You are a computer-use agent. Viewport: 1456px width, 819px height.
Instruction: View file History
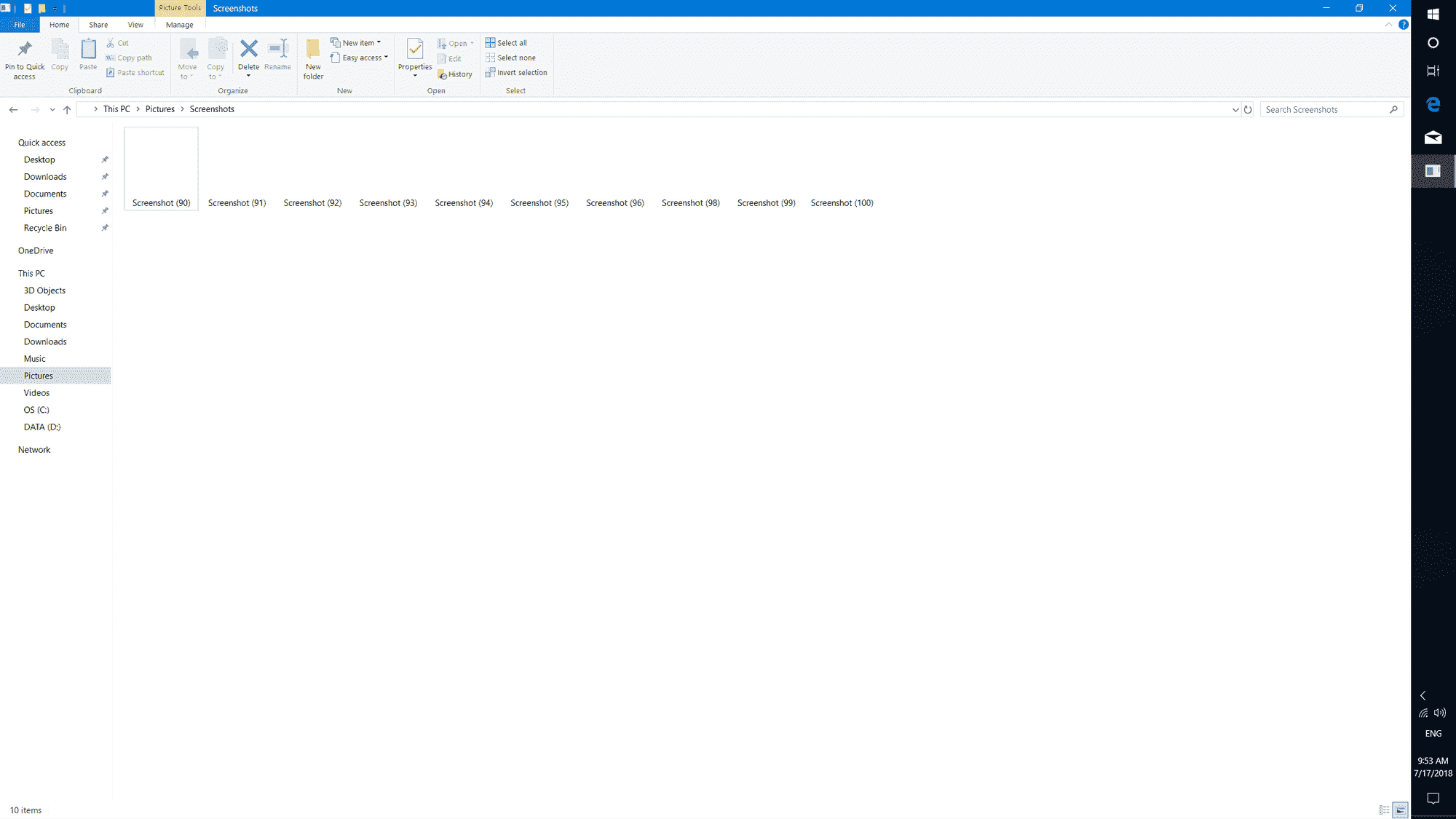tap(455, 74)
